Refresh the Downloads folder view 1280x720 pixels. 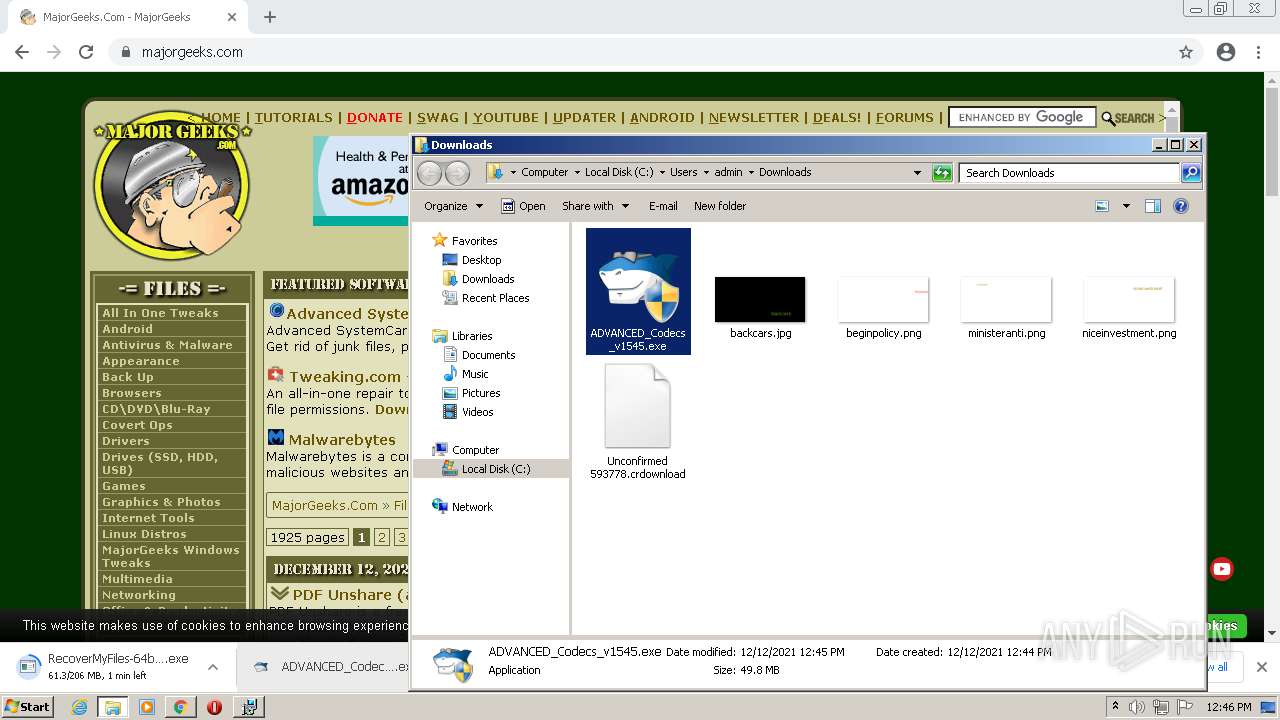(x=942, y=173)
